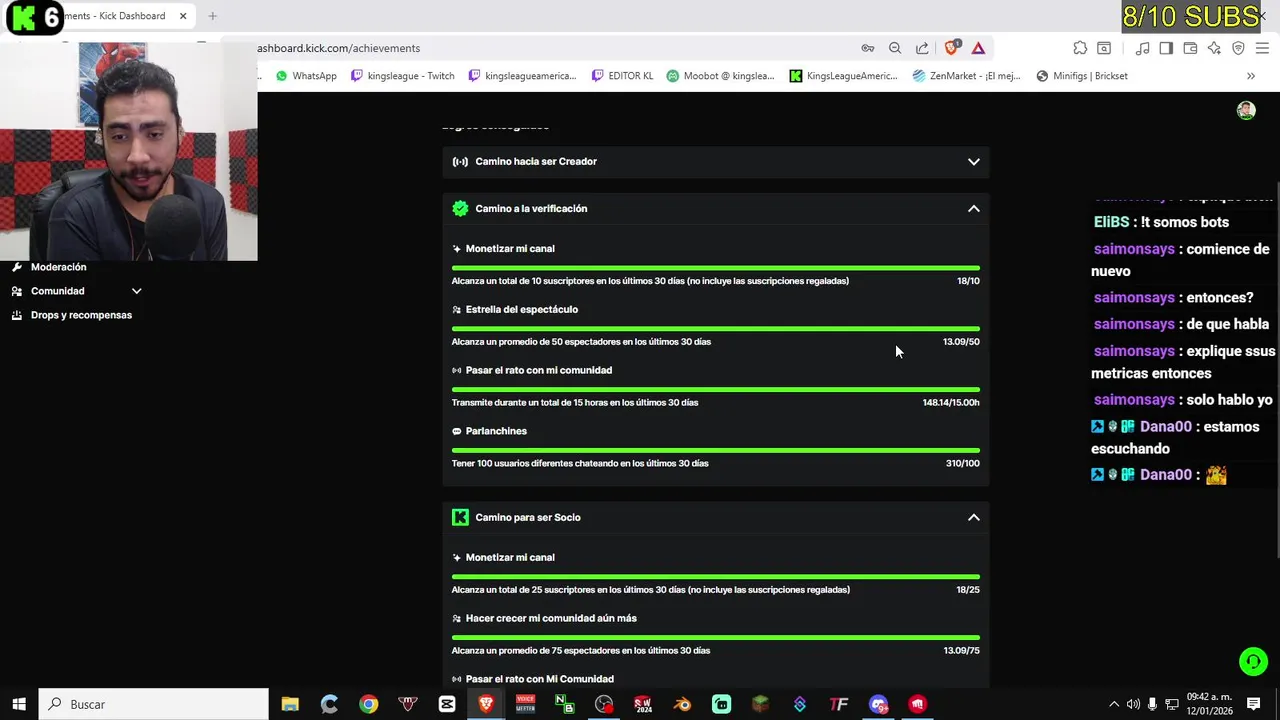Click the Brave Rewards triangle icon

[x=978, y=48]
